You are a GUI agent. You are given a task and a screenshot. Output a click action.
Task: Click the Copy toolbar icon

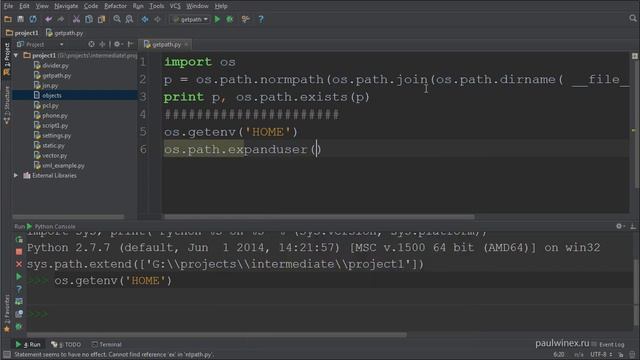point(89,19)
